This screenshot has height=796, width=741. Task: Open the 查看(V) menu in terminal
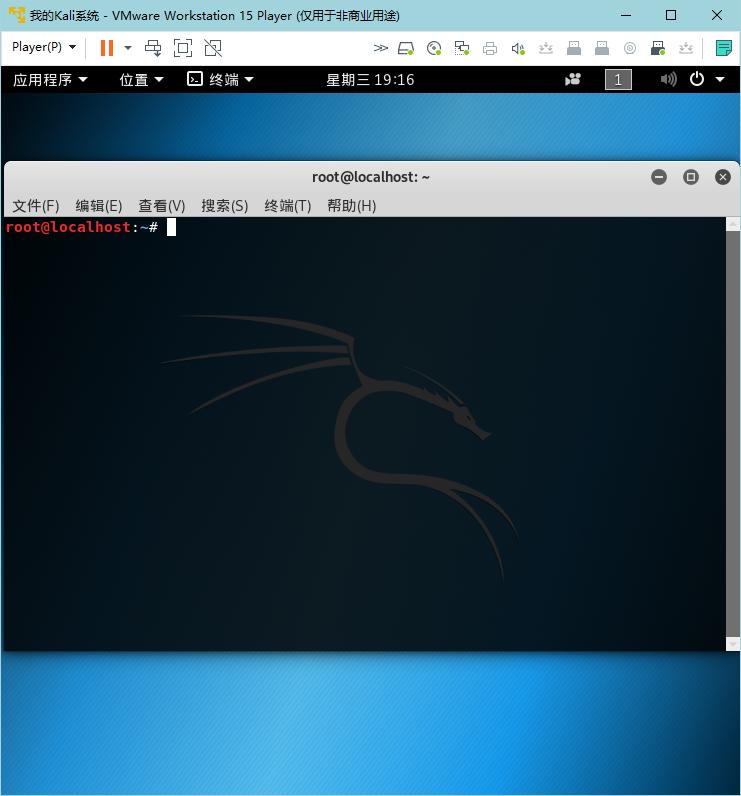(161, 206)
